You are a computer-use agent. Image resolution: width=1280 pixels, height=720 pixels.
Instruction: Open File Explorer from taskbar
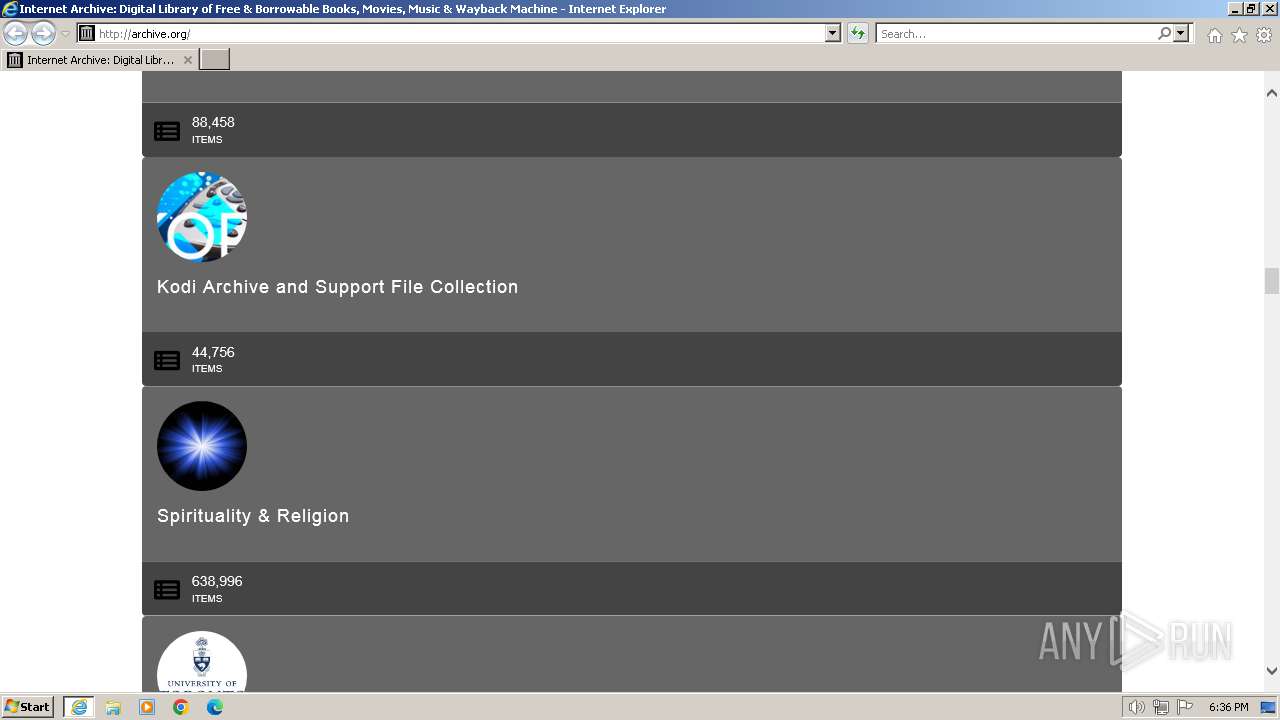tap(113, 707)
